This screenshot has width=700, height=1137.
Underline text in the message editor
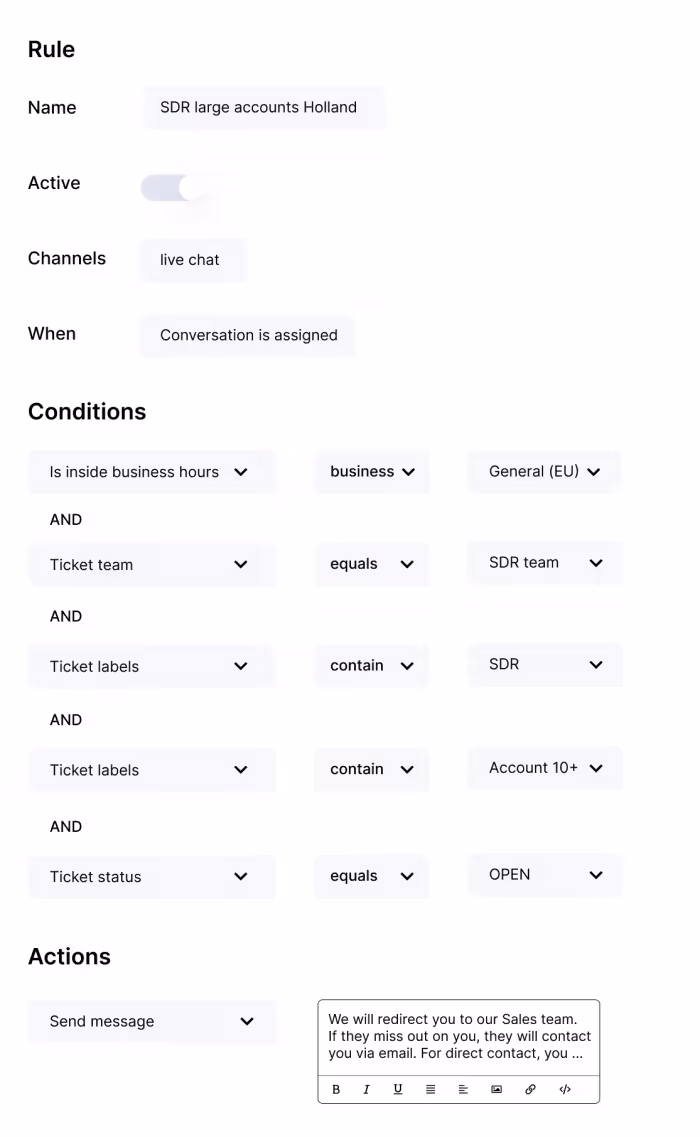(x=398, y=1090)
